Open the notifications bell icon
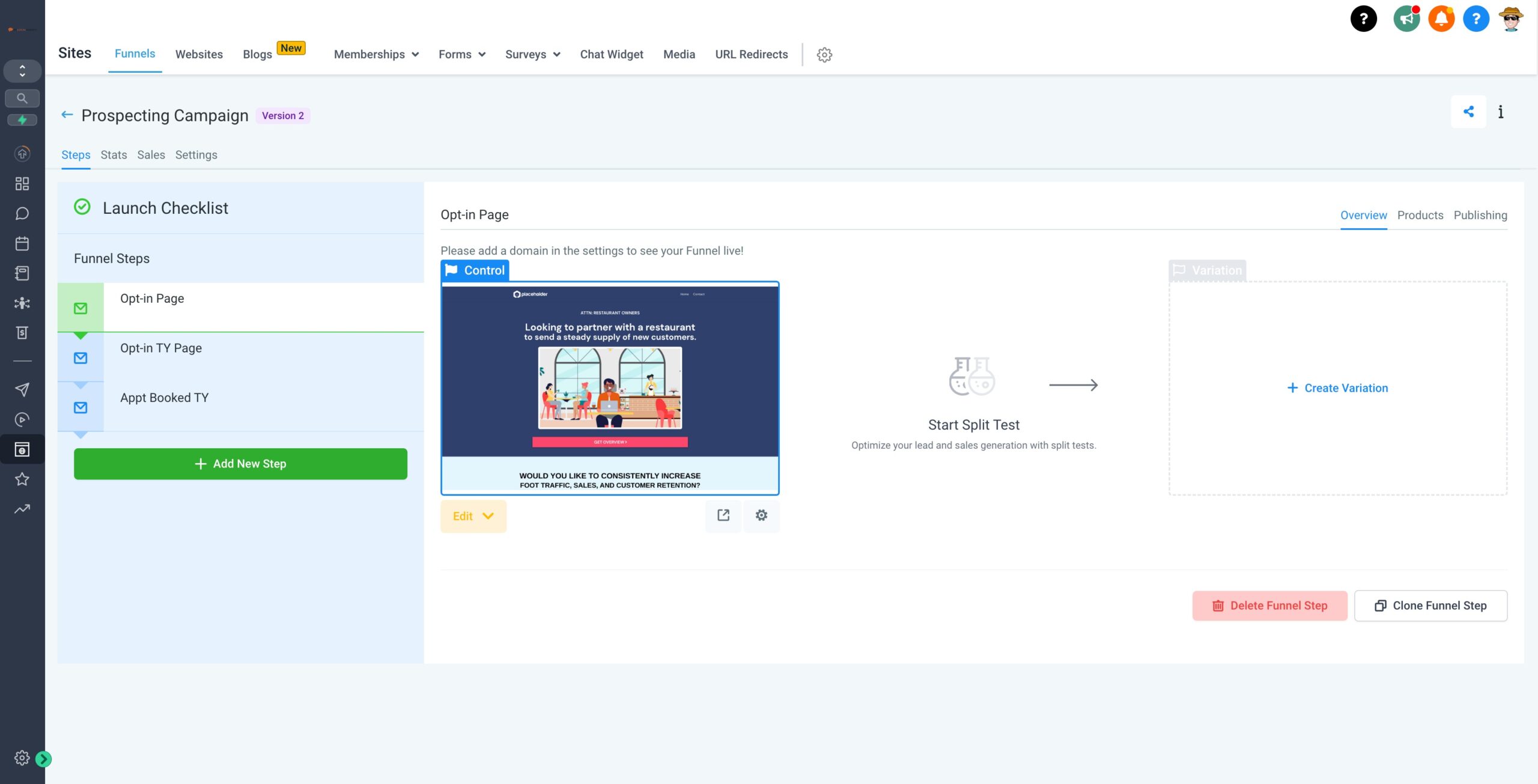 click(1441, 19)
